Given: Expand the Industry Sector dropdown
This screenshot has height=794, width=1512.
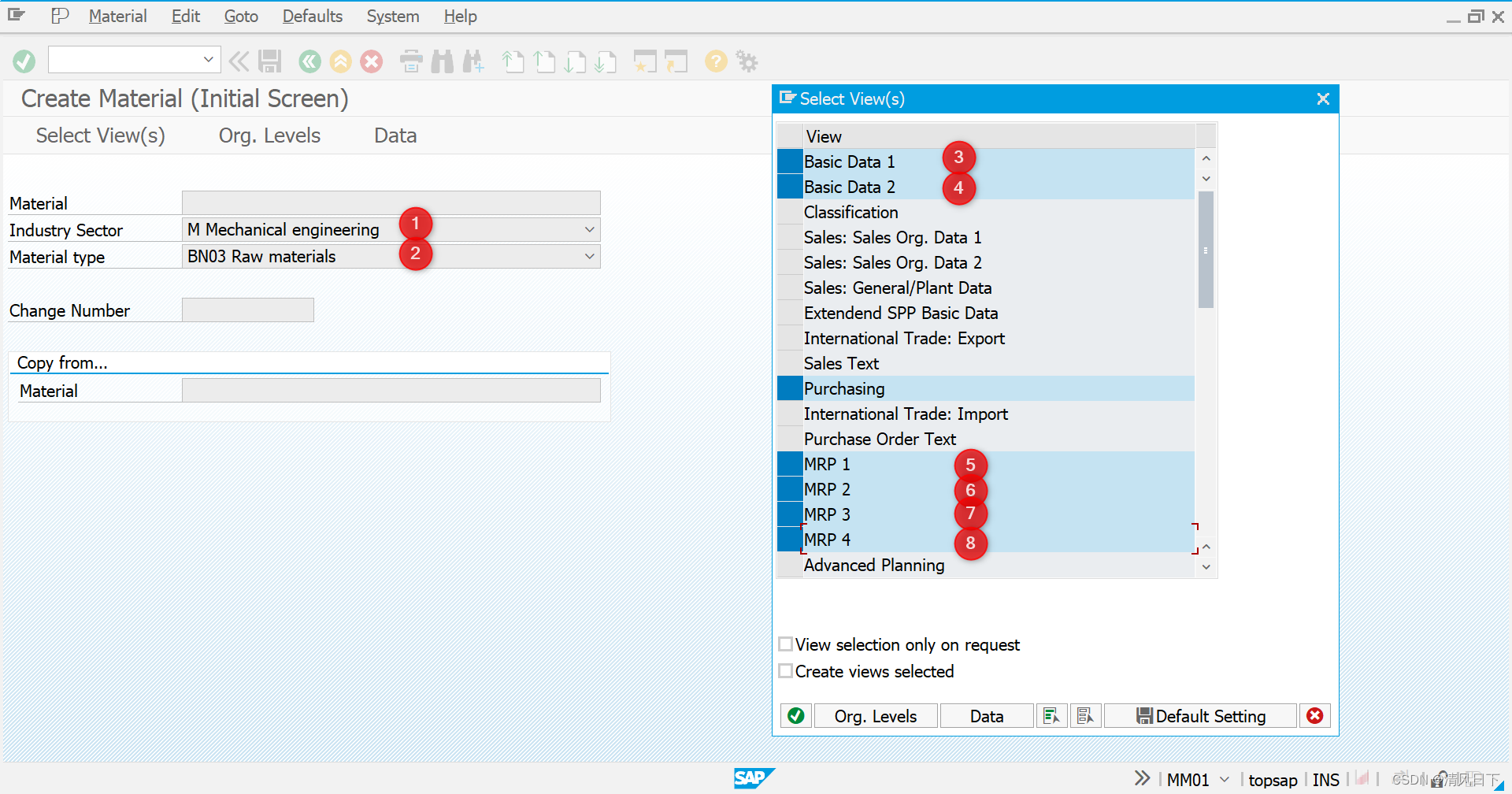Looking at the screenshot, I should pos(589,230).
